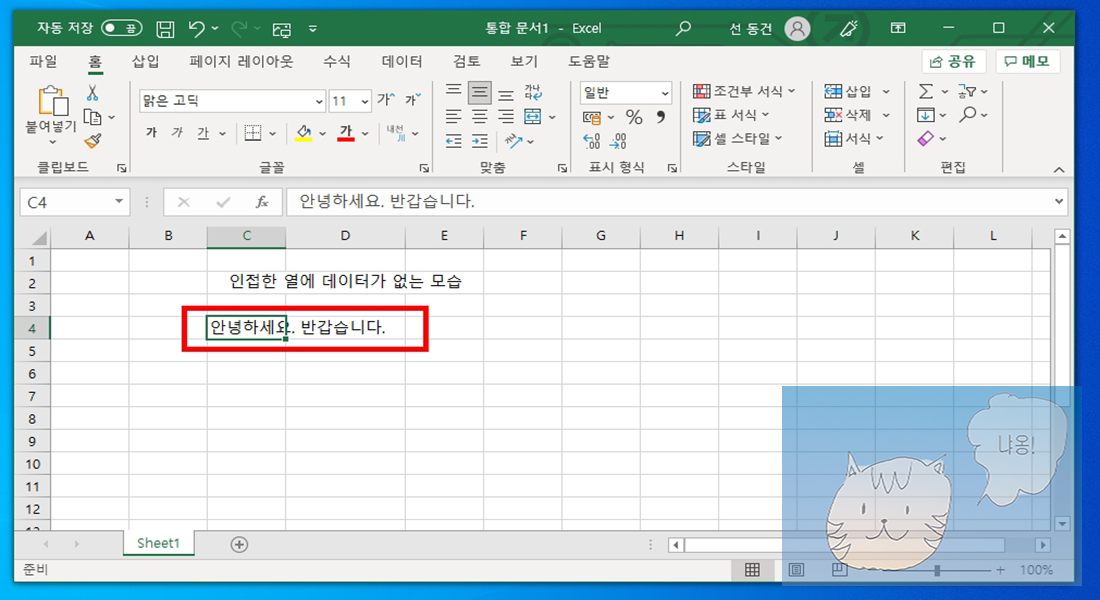Click the 공유 button
1100x600 pixels.
click(953, 62)
